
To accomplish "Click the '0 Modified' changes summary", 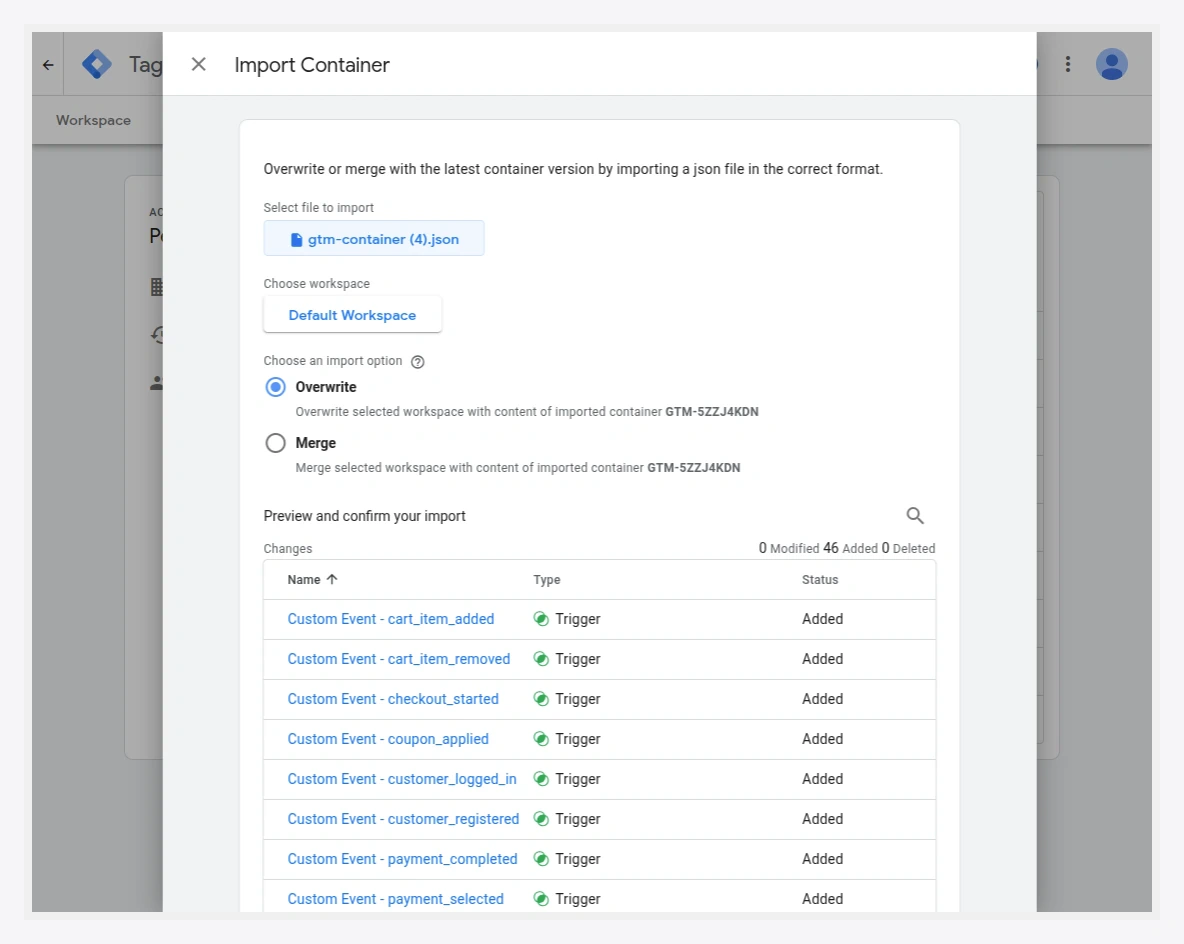I will tap(789, 548).
